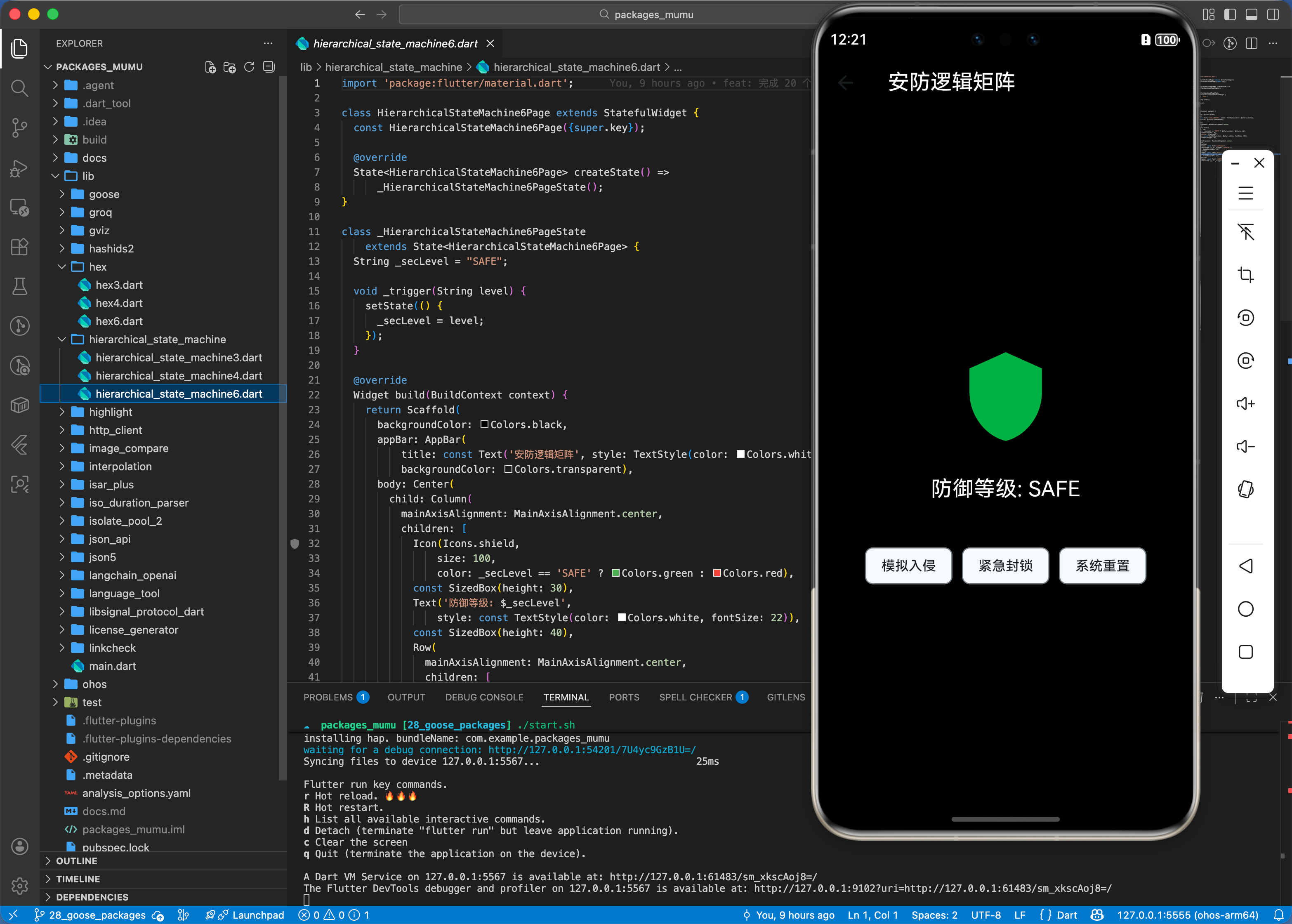1292x924 pixels.
Task: Expand the highlight folder
Action: click(111, 412)
